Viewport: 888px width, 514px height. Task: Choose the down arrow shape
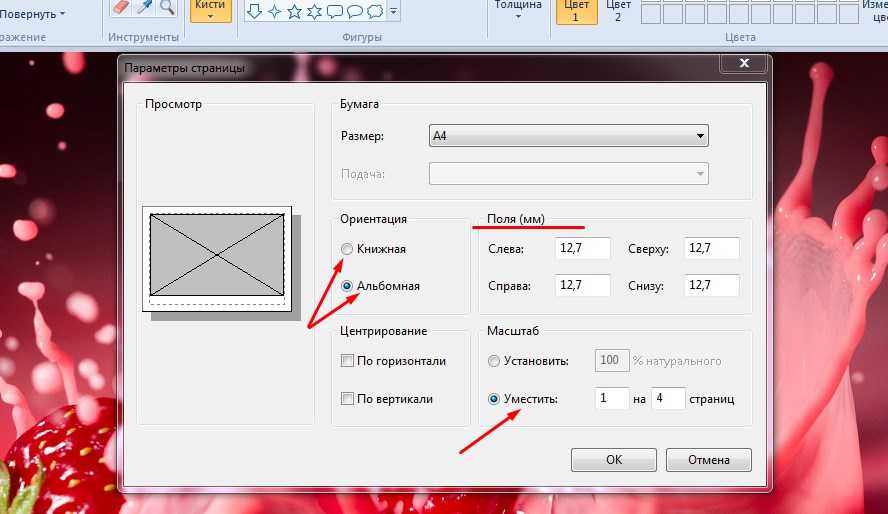point(254,11)
